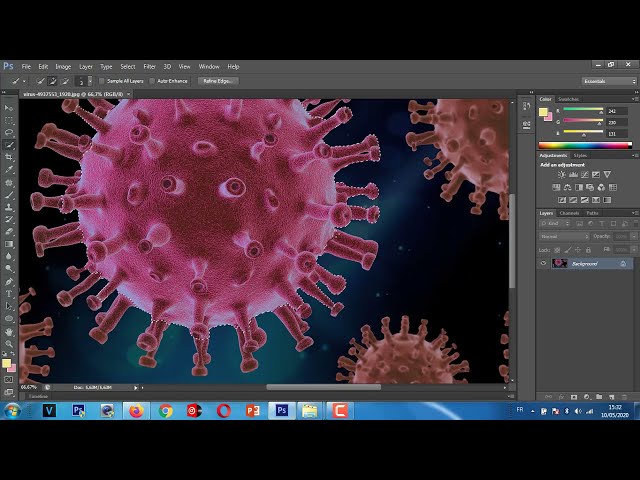
Task: Reset default foreground and background colors
Action: click(x=4, y=353)
